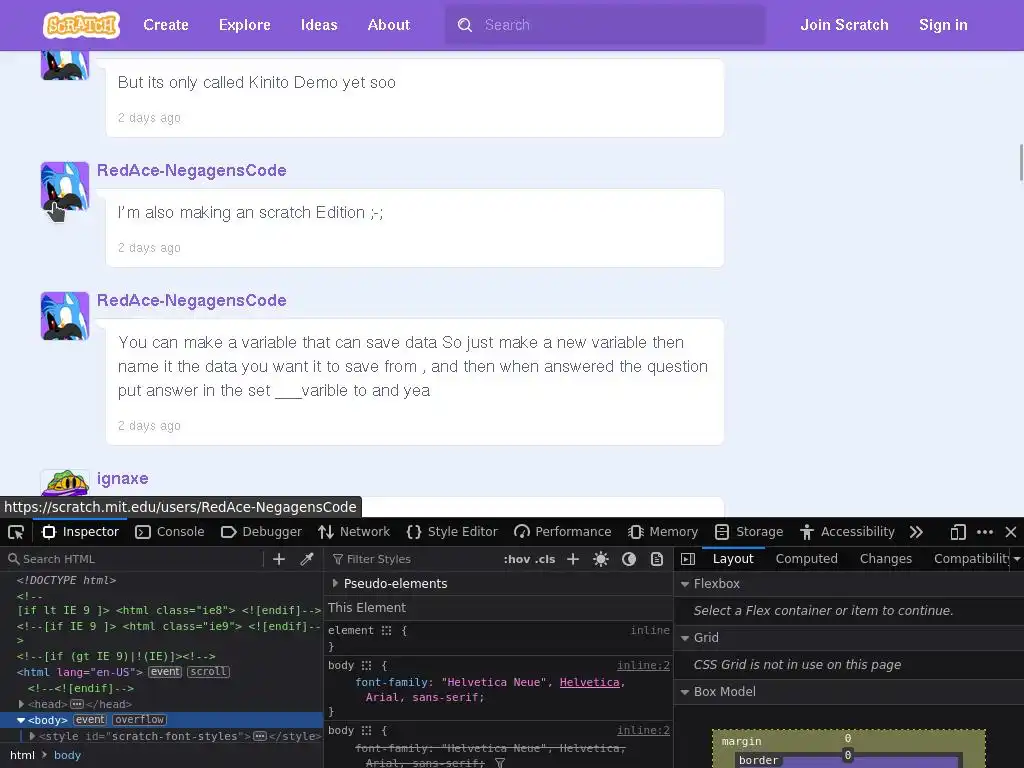Screen dimensions: 1024x768
Task: Toggle the :hov pseudo-class panel
Action: click(x=517, y=559)
